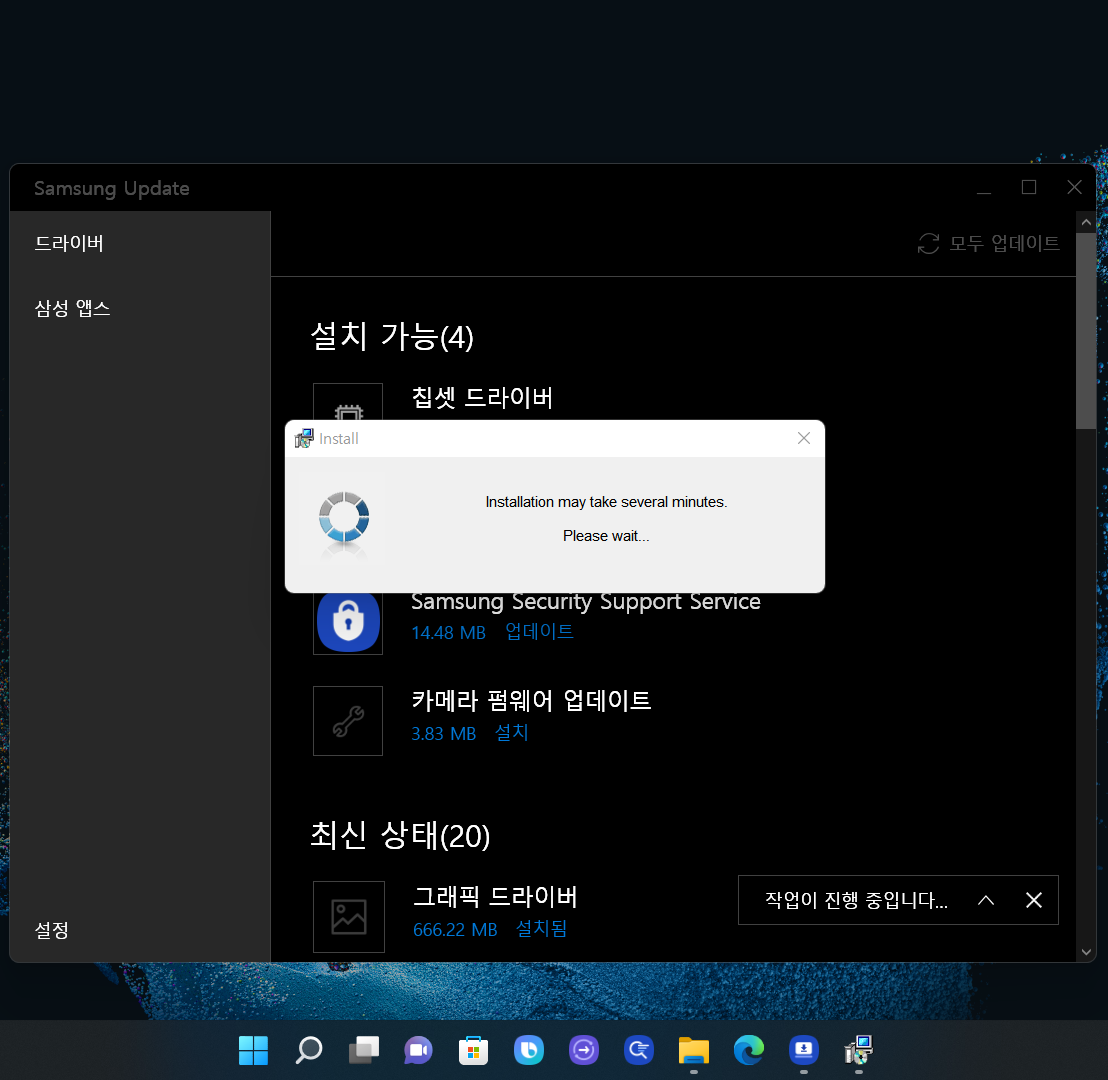Viewport: 1108px width, 1080px height.
Task: Open the Chat (Teams) taskbar icon
Action: [418, 1050]
